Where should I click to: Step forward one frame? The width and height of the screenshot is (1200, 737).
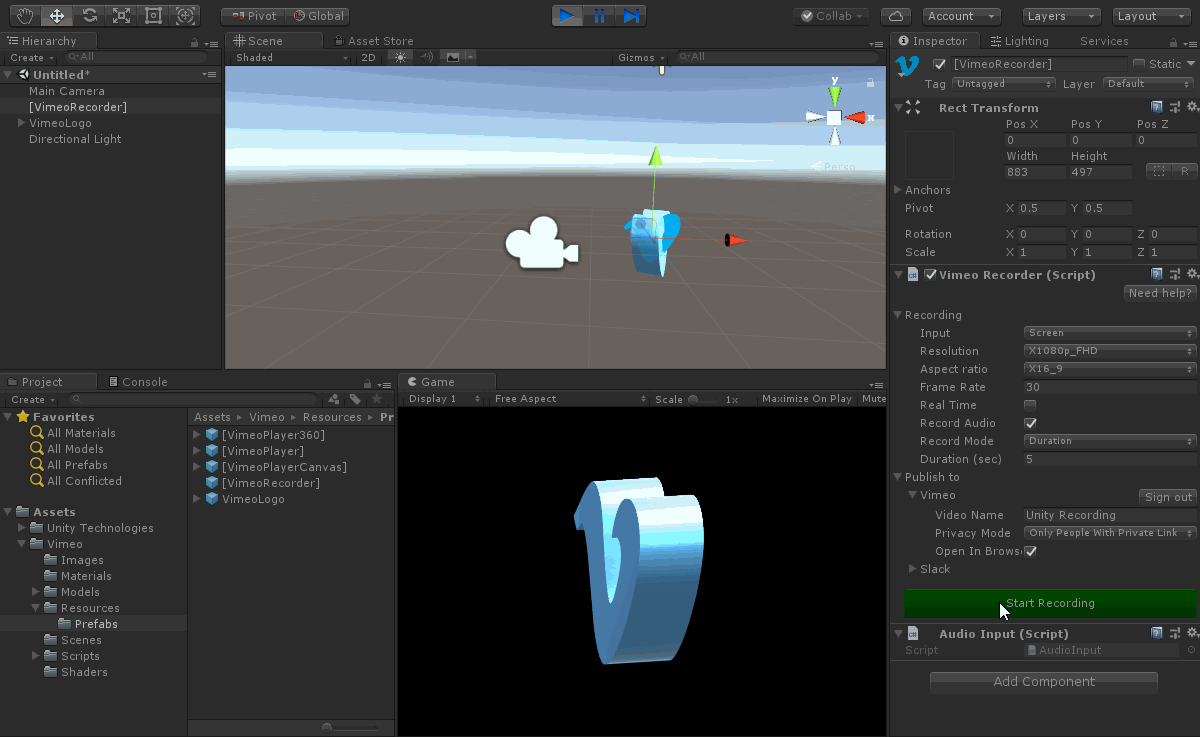pyautogui.click(x=631, y=16)
